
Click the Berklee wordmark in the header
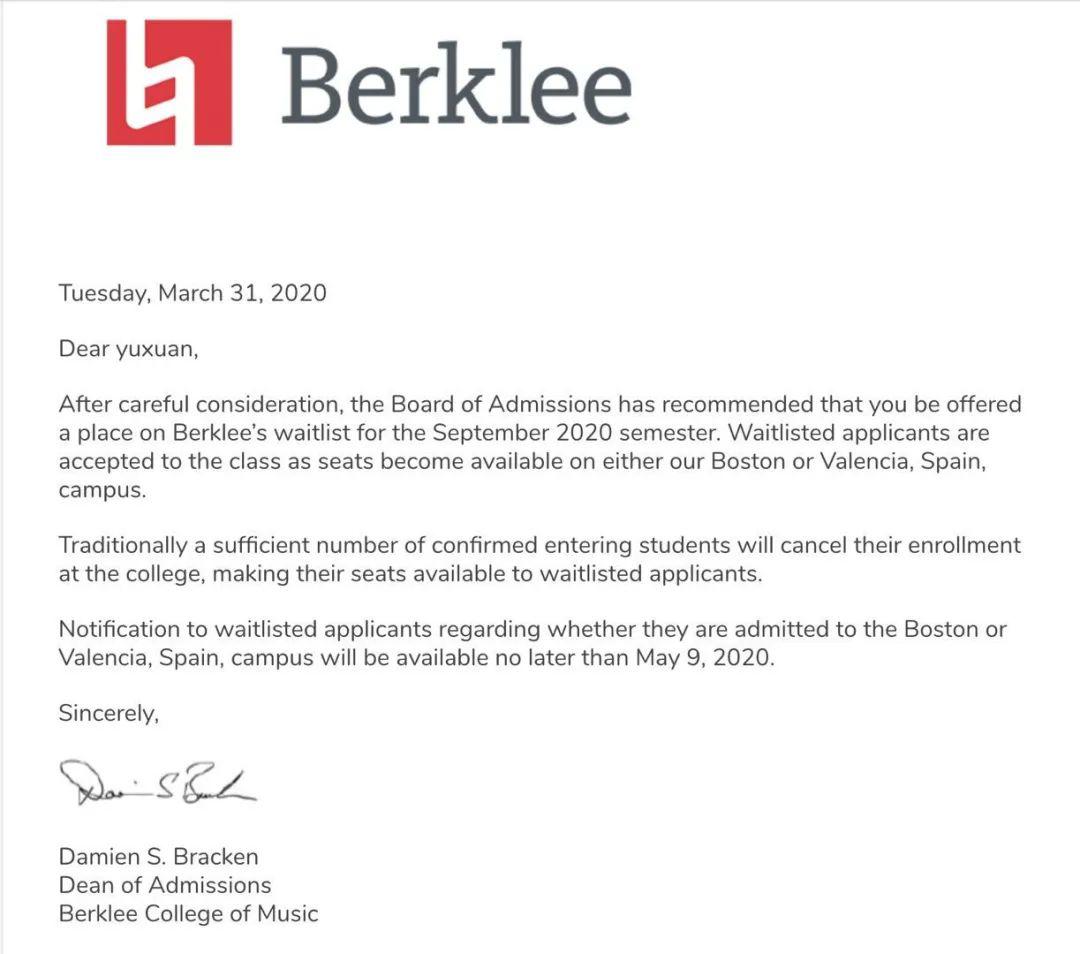pos(456,86)
